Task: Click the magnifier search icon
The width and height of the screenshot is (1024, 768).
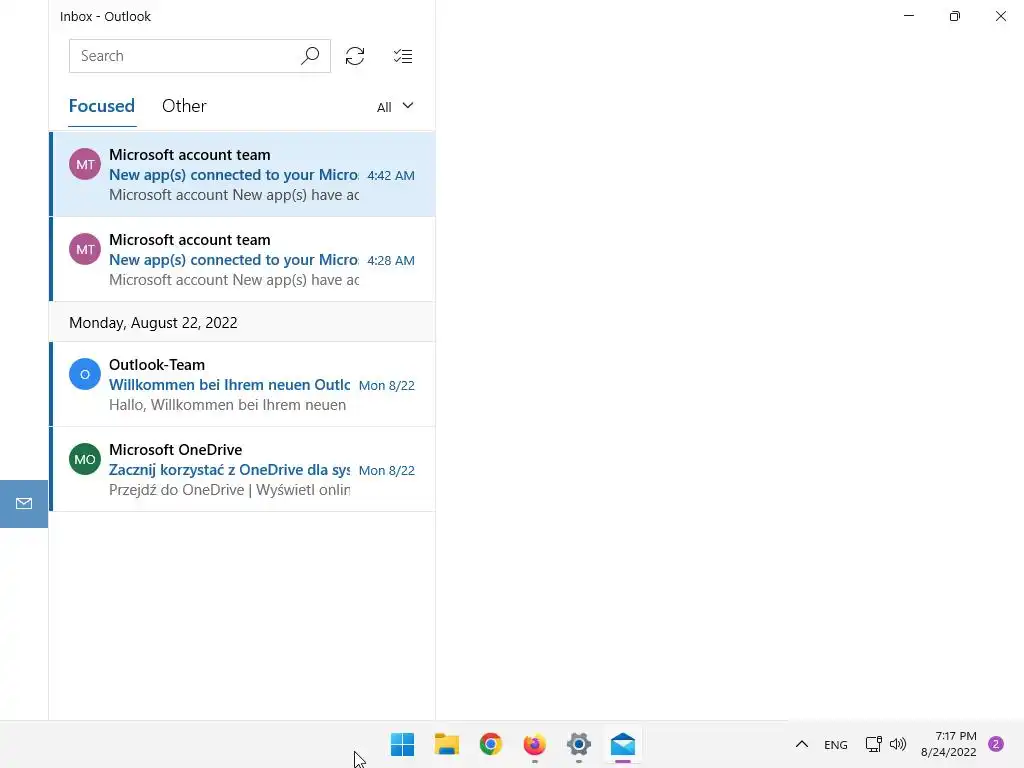Action: pyautogui.click(x=310, y=56)
